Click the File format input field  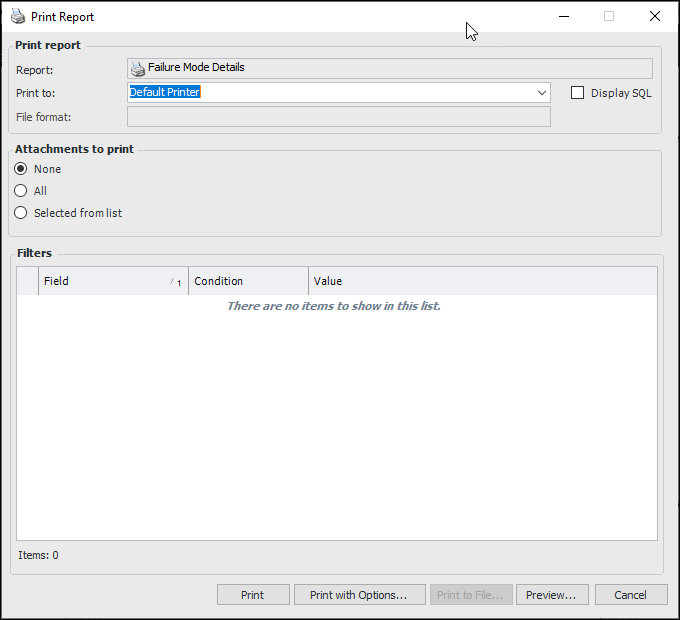pyautogui.click(x=339, y=117)
